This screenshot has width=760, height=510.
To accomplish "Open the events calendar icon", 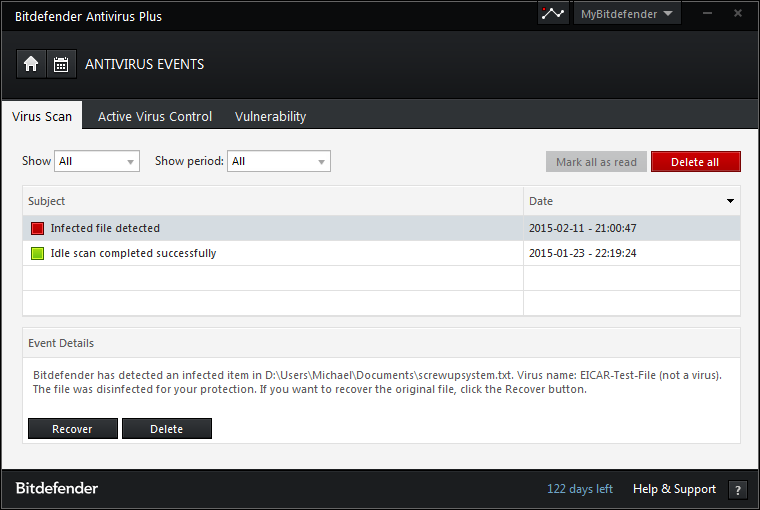I will 61,64.
